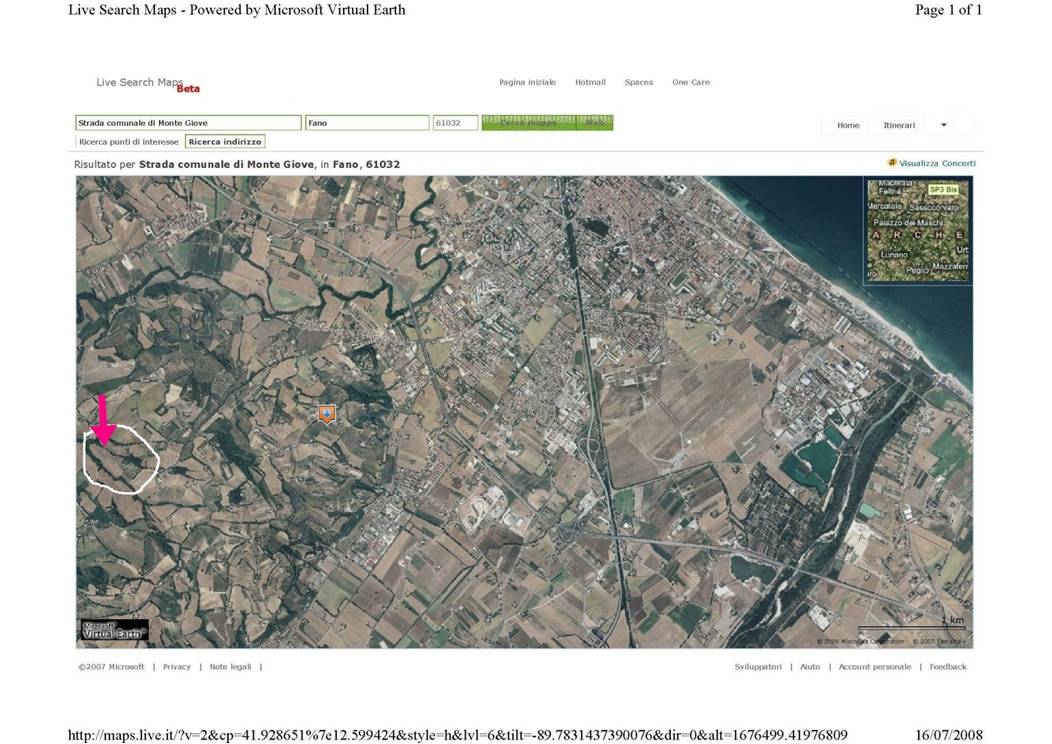Switch to Ricerca punti di interesse tab
Screen dimensions: 1052x744
tap(129, 142)
